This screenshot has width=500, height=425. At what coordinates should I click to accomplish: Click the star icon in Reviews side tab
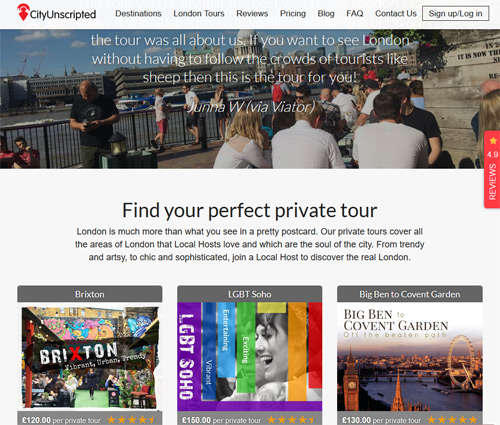[493, 141]
